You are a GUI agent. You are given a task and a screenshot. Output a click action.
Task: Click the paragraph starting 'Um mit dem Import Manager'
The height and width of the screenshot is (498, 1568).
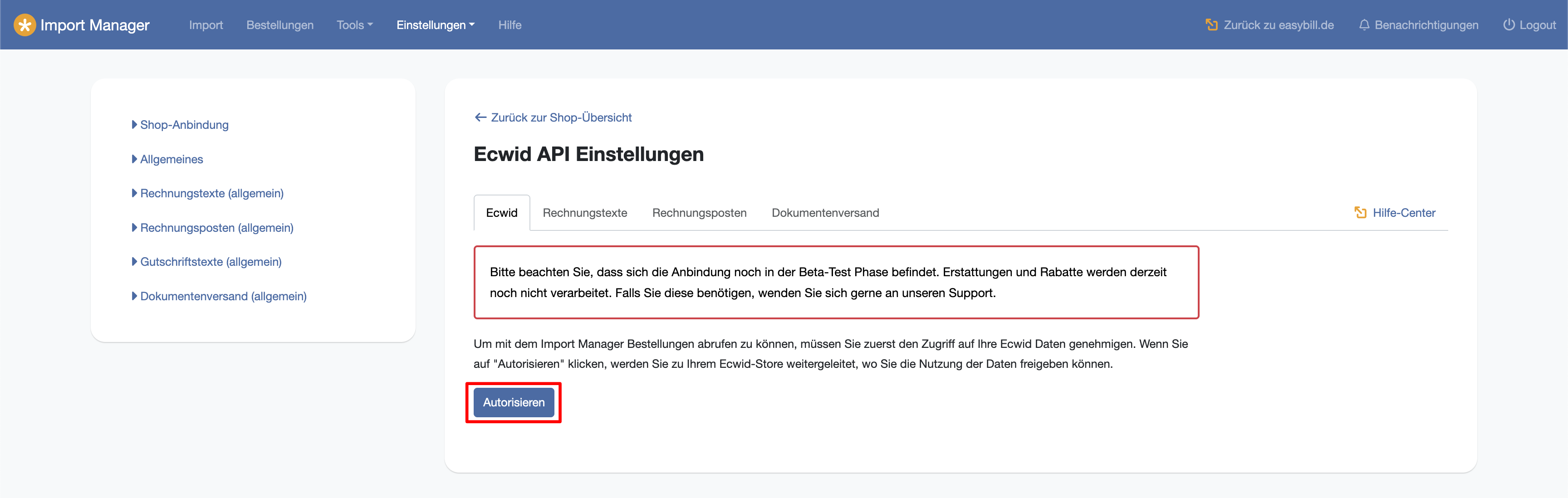pos(831,354)
